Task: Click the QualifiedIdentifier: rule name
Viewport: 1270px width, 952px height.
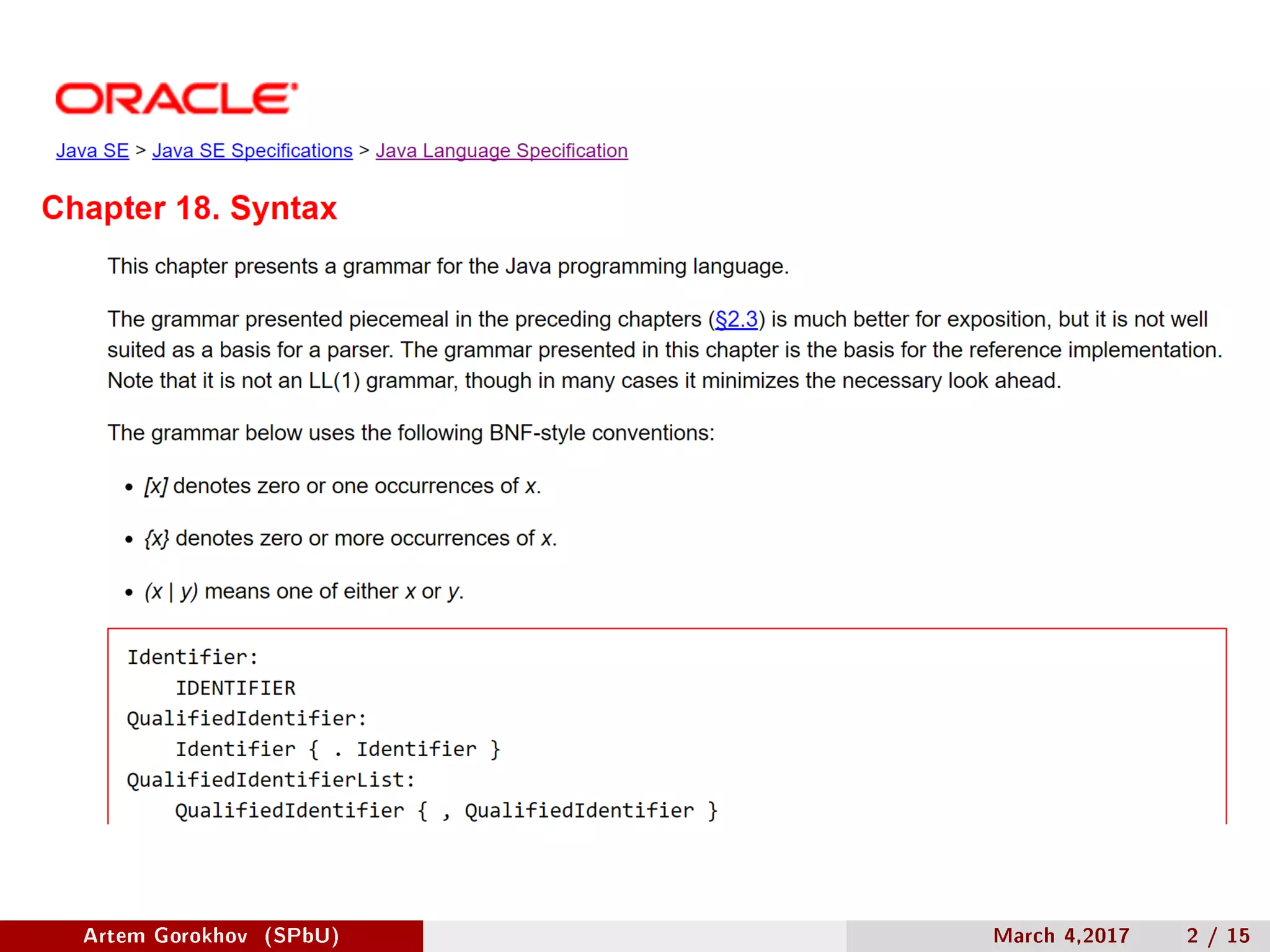Action: coord(247,718)
